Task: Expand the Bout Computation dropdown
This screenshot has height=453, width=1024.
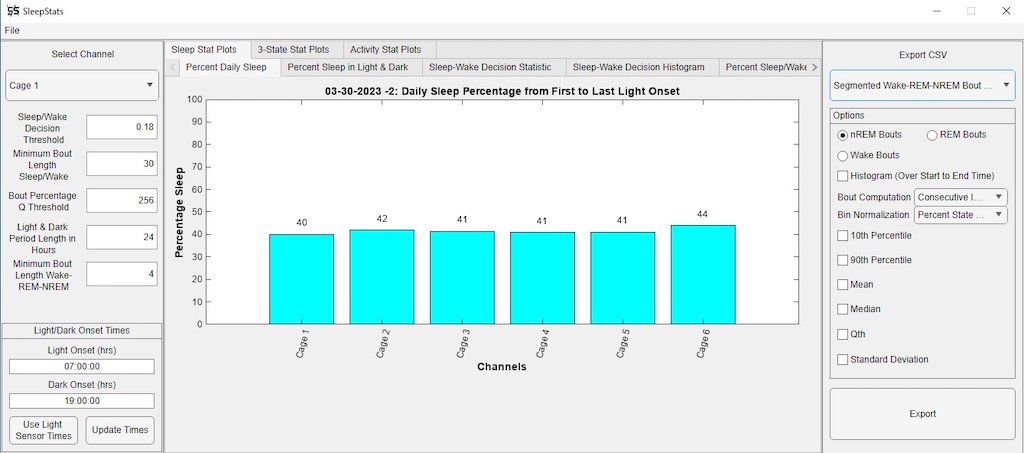Action: click(x=961, y=197)
